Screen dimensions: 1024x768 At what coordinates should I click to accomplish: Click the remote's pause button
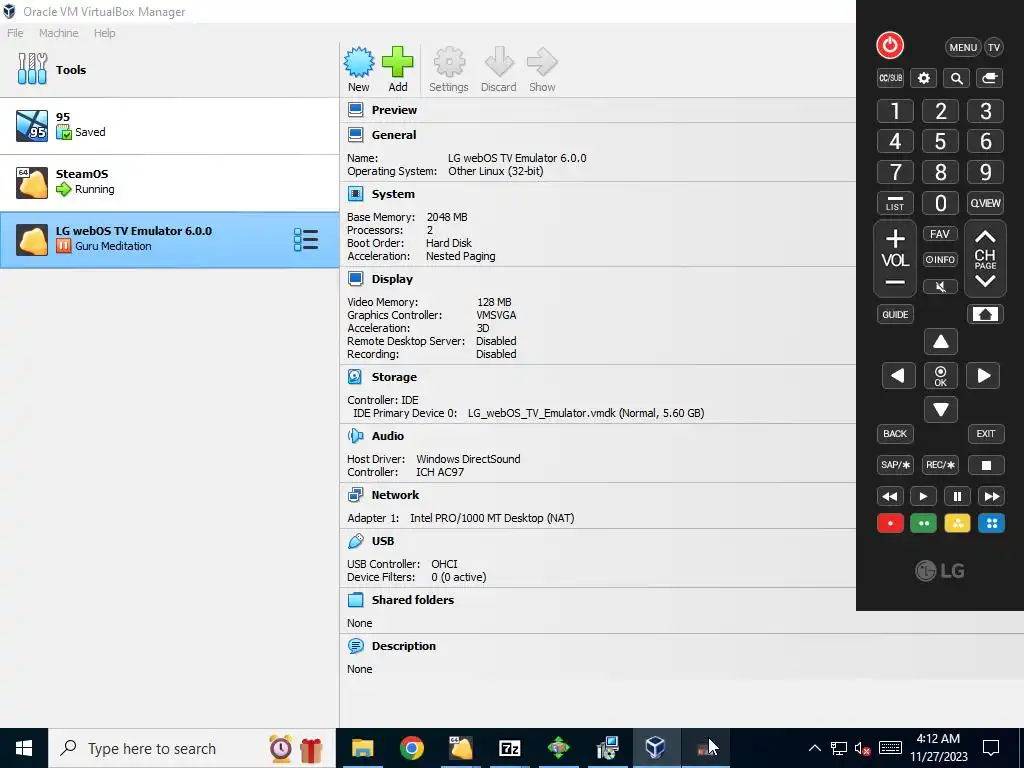pyautogui.click(x=957, y=496)
